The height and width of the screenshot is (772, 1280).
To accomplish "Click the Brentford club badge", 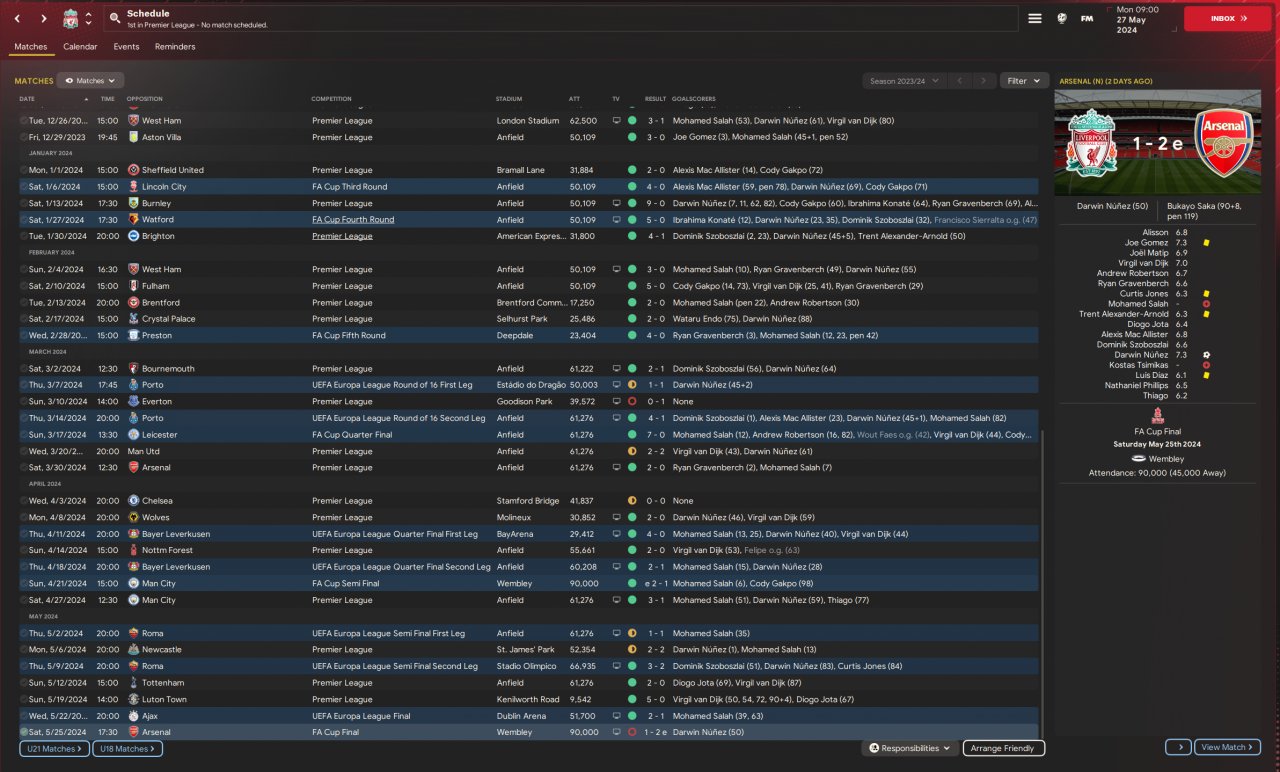I will [134, 302].
